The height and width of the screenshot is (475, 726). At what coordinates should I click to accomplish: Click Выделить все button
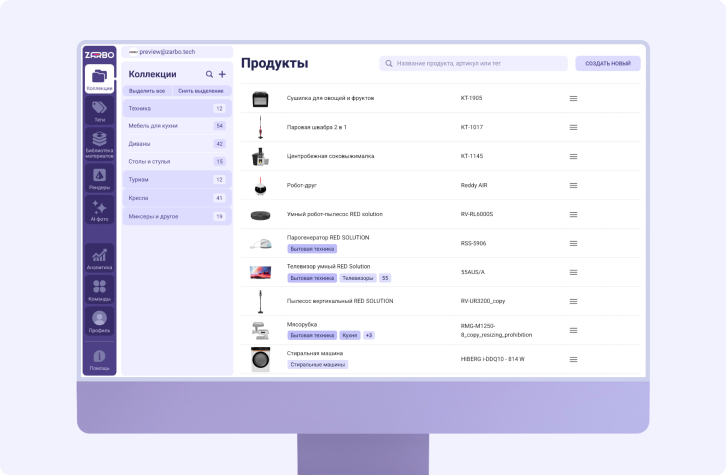pos(147,91)
